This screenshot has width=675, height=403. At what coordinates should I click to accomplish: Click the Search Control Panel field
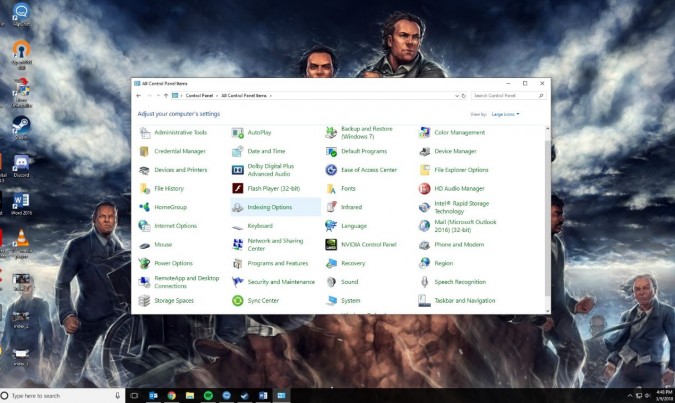pos(508,96)
